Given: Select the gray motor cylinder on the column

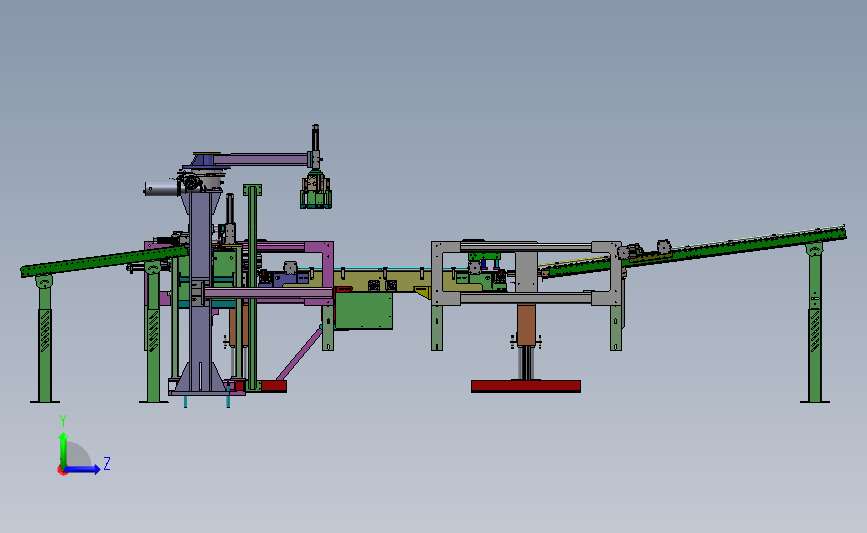Looking at the screenshot, I should pos(161,189).
